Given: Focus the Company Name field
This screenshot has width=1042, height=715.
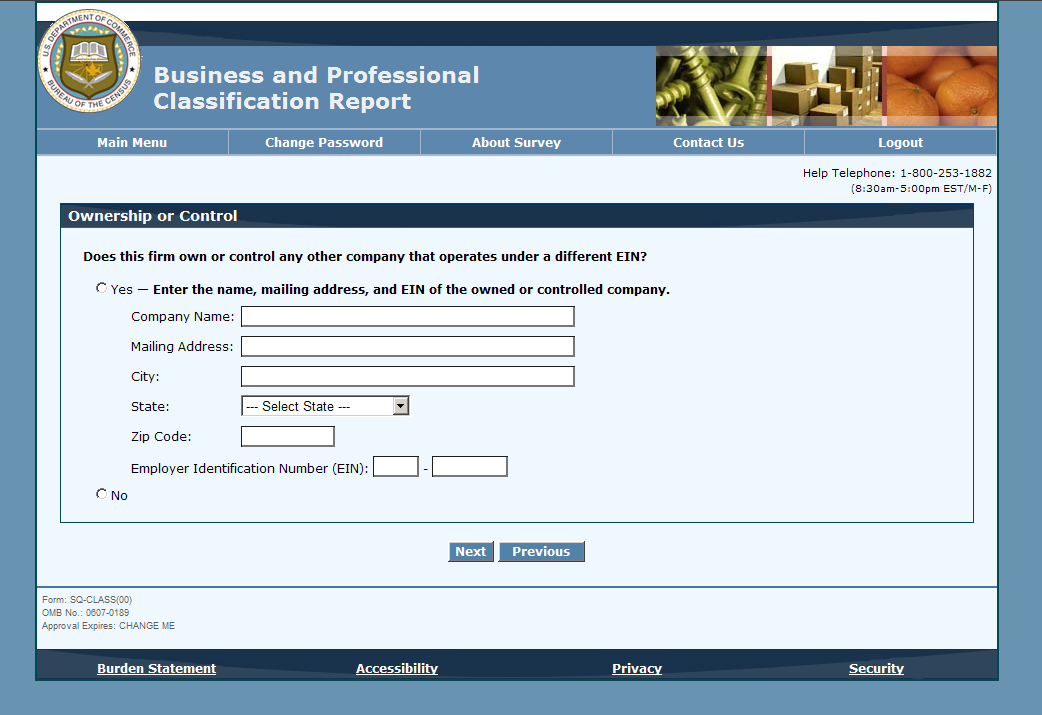Looking at the screenshot, I should tap(407, 316).
